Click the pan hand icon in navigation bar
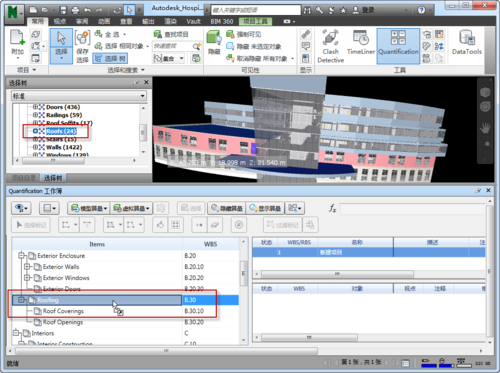Image resolution: width=500 pixels, height=373 pixels. point(485,128)
